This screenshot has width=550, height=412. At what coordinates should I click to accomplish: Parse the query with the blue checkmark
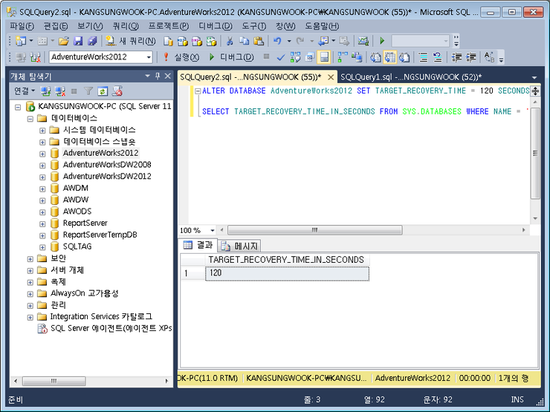pos(281,57)
